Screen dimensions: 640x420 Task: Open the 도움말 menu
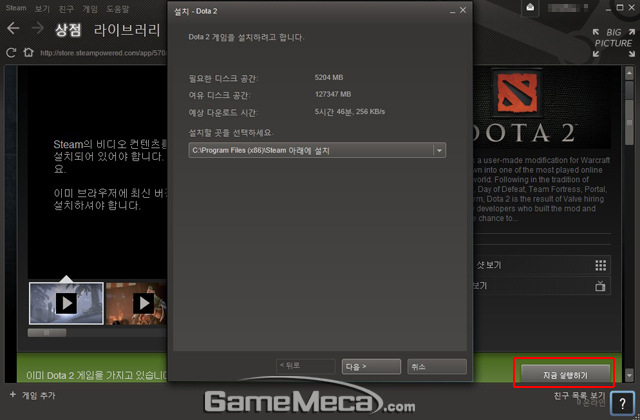click(x=118, y=9)
